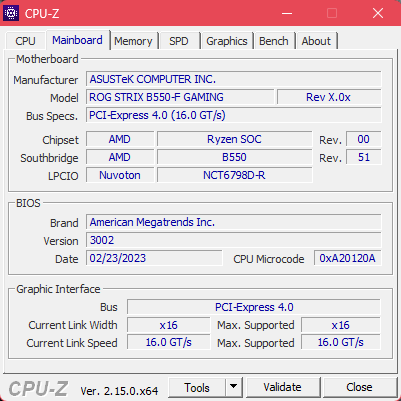
Task: Click the Manufacturer label
Action: (x=46, y=80)
